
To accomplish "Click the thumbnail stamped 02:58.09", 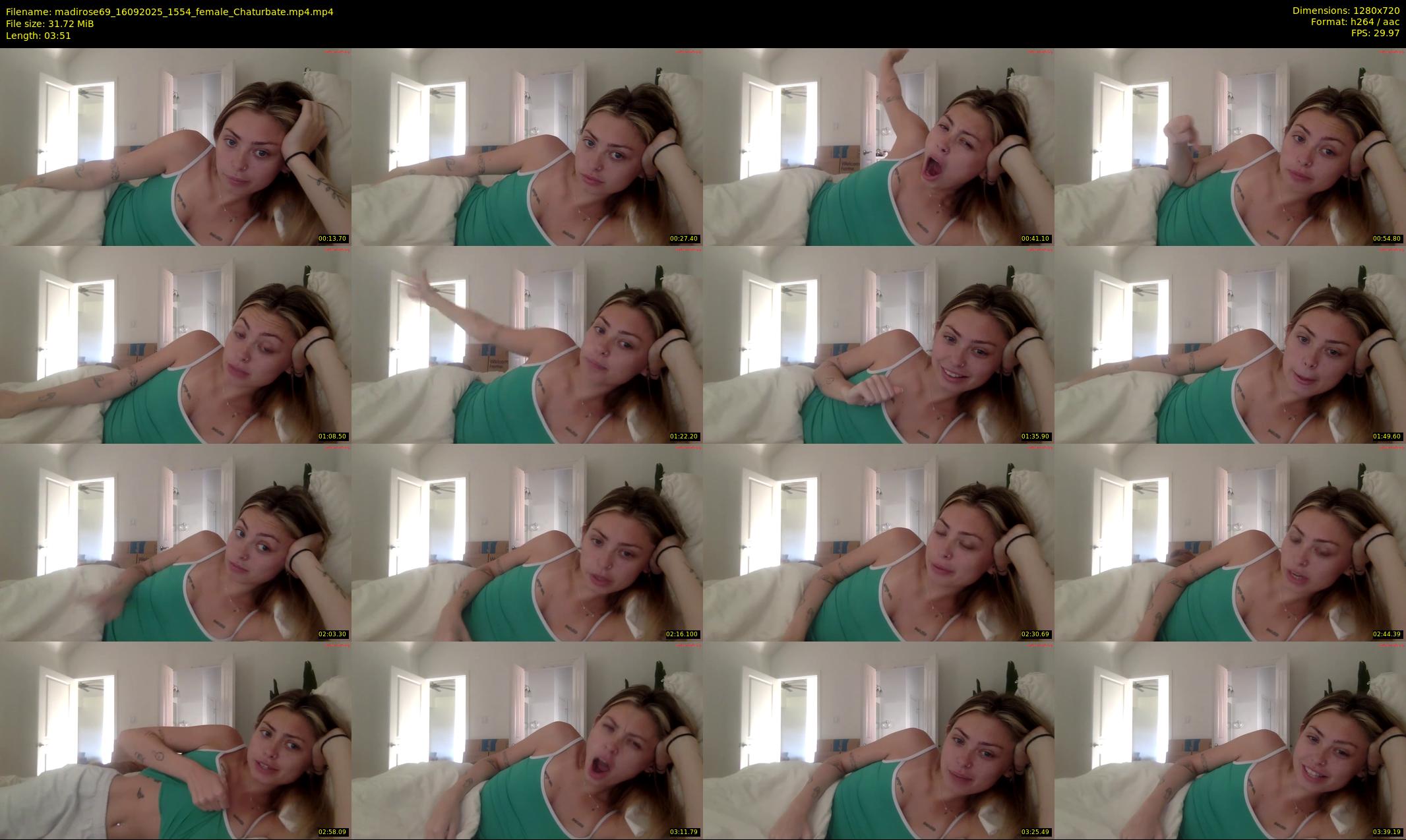I will coord(175,740).
